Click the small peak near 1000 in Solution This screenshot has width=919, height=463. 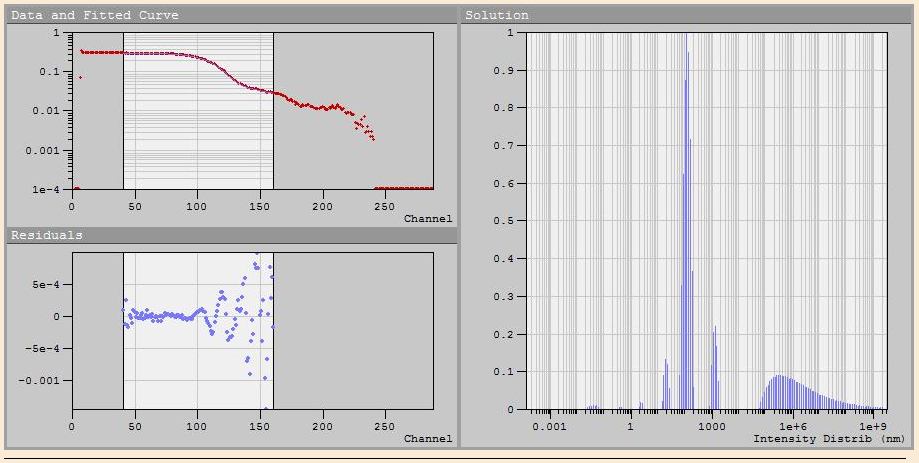point(714,369)
